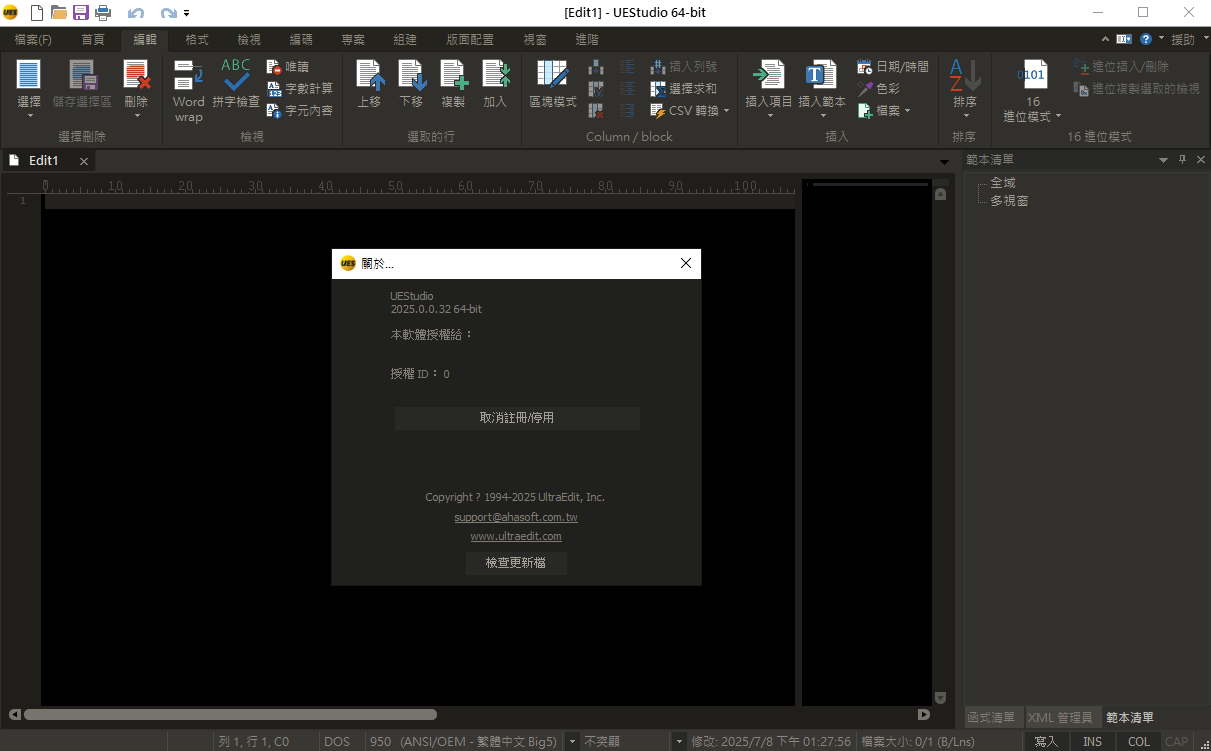The width and height of the screenshot is (1211, 751).
Task: Switch to the 專案 project tab
Action: click(353, 40)
